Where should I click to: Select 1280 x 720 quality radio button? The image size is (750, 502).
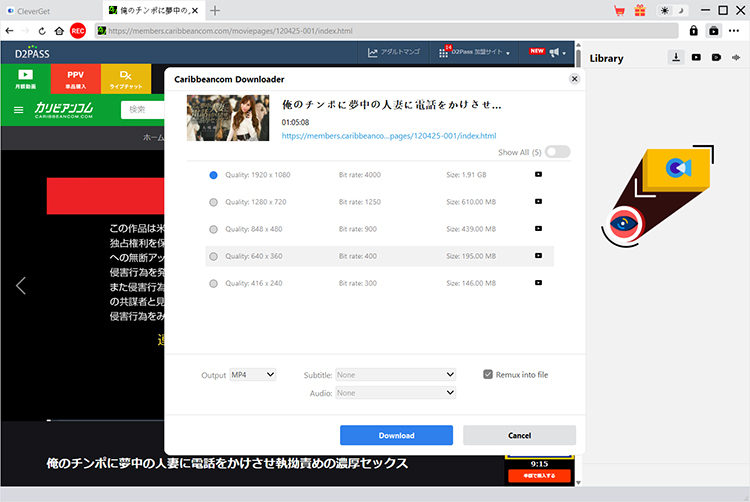point(213,202)
